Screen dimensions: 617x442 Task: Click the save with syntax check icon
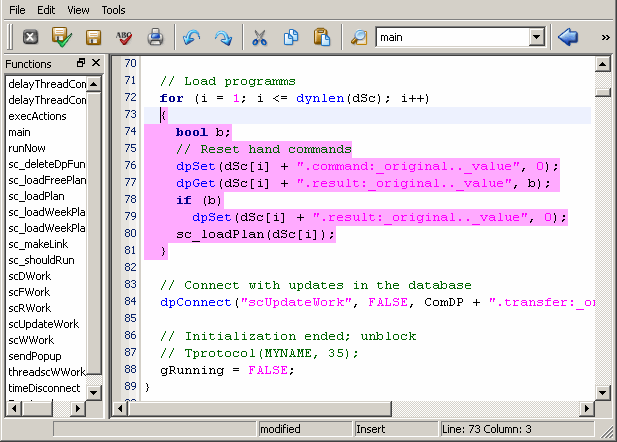point(61,37)
